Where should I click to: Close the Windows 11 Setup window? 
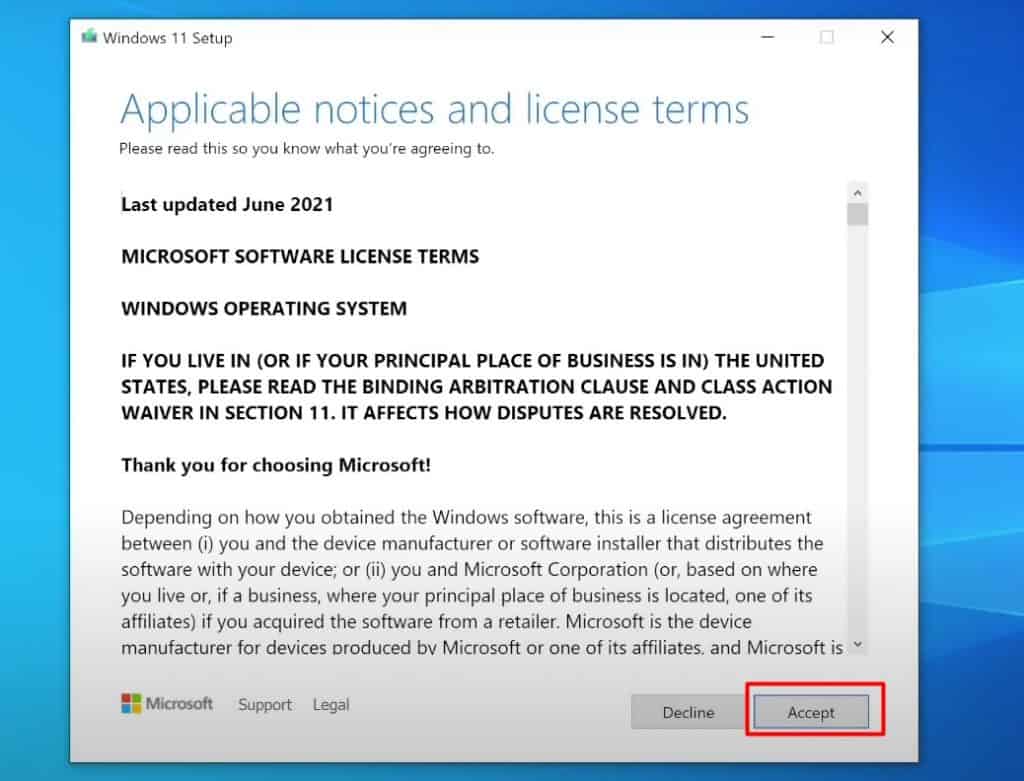click(887, 36)
